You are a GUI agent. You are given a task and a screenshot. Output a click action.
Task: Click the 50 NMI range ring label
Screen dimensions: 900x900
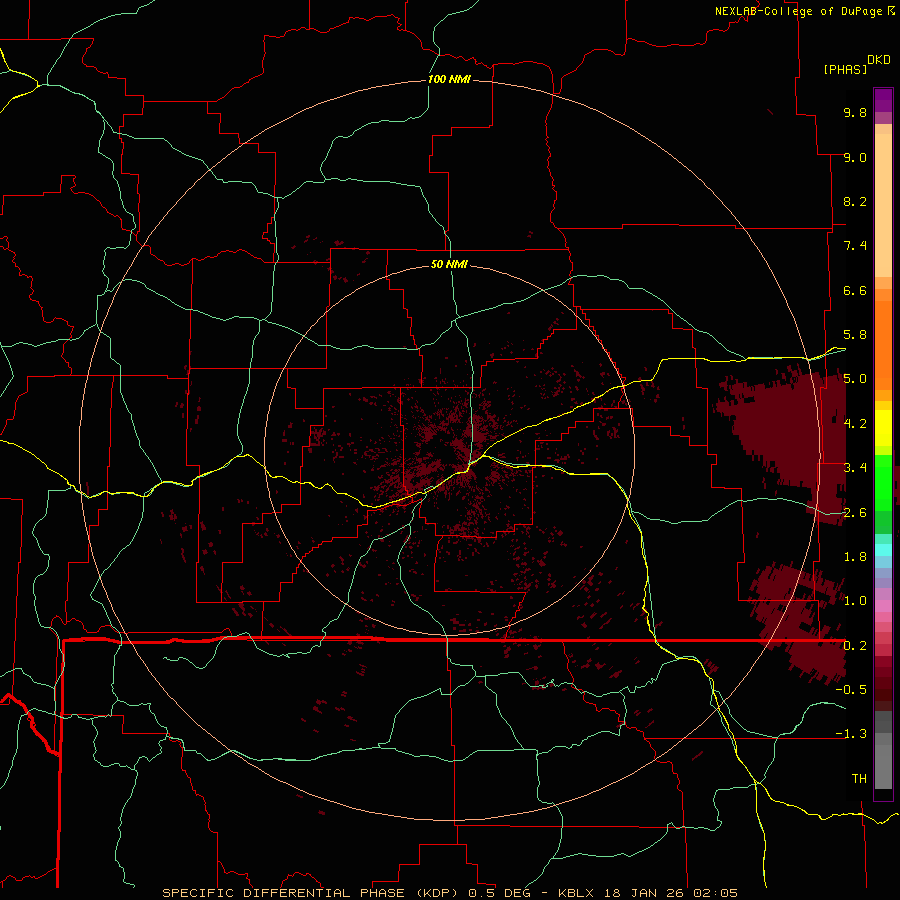tap(449, 264)
